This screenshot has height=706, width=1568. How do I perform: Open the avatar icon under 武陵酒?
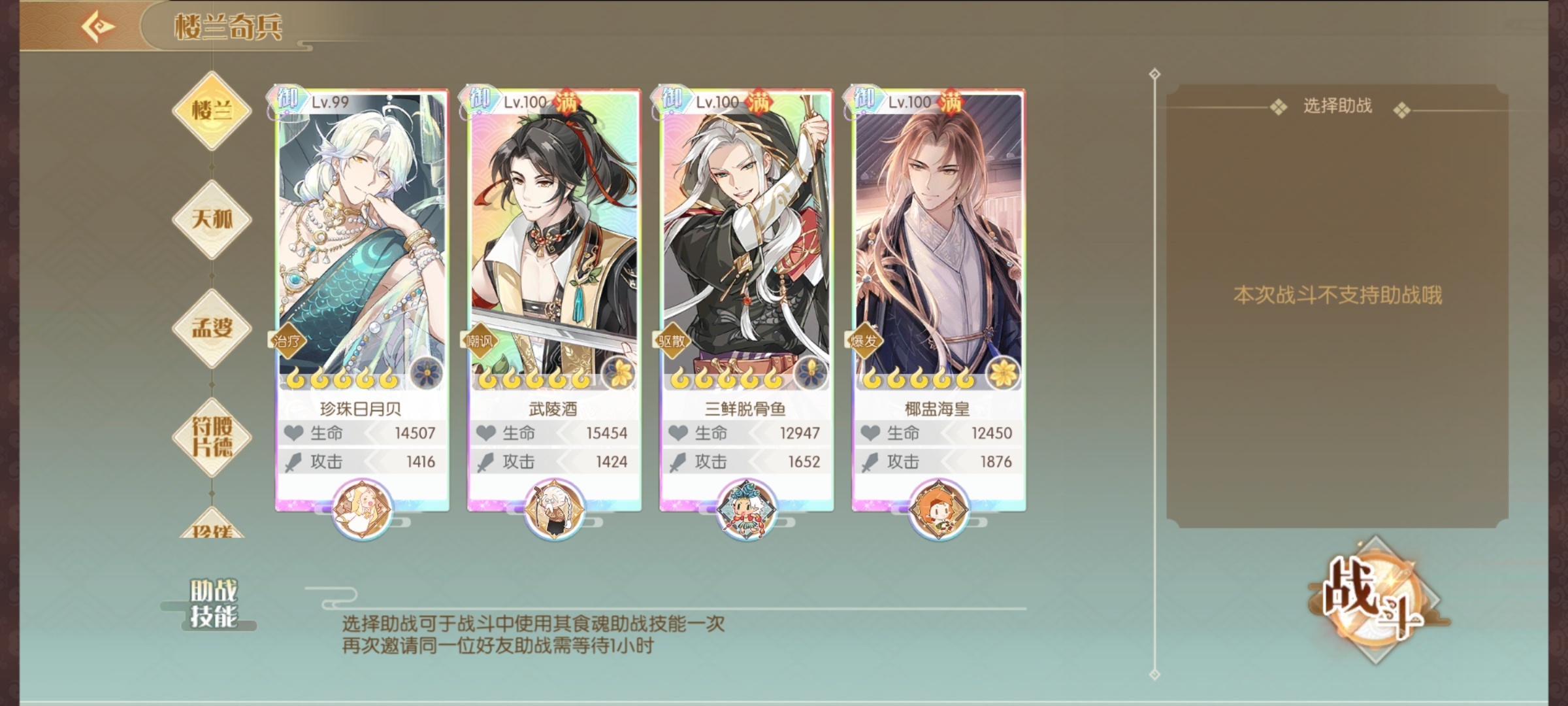tap(554, 509)
